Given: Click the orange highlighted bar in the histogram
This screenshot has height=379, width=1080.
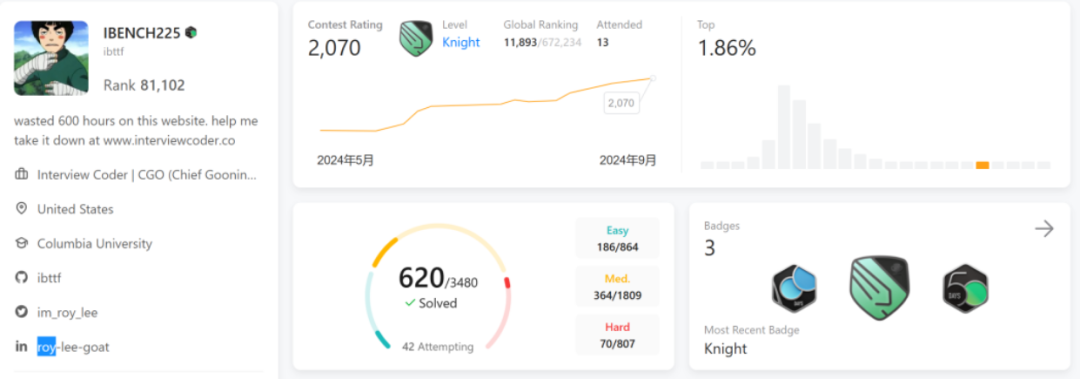Looking at the screenshot, I should (983, 165).
